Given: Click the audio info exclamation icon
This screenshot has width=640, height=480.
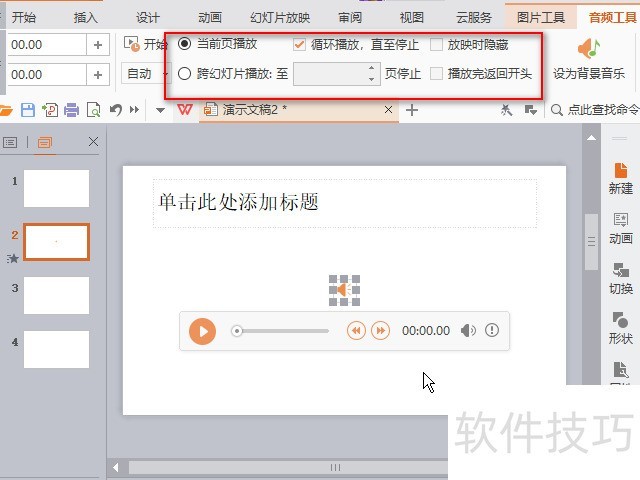Looking at the screenshot, I should coord(492,330).
